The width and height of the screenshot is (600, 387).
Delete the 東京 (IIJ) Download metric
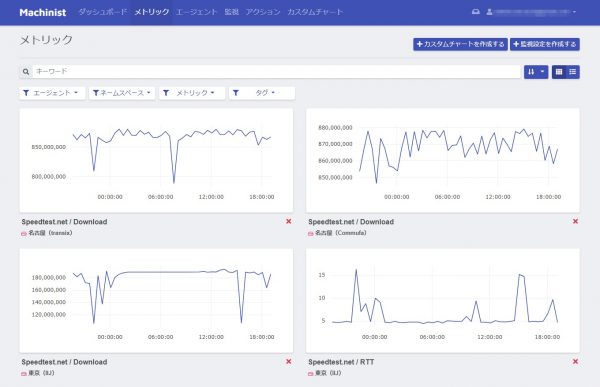point(289,361)
